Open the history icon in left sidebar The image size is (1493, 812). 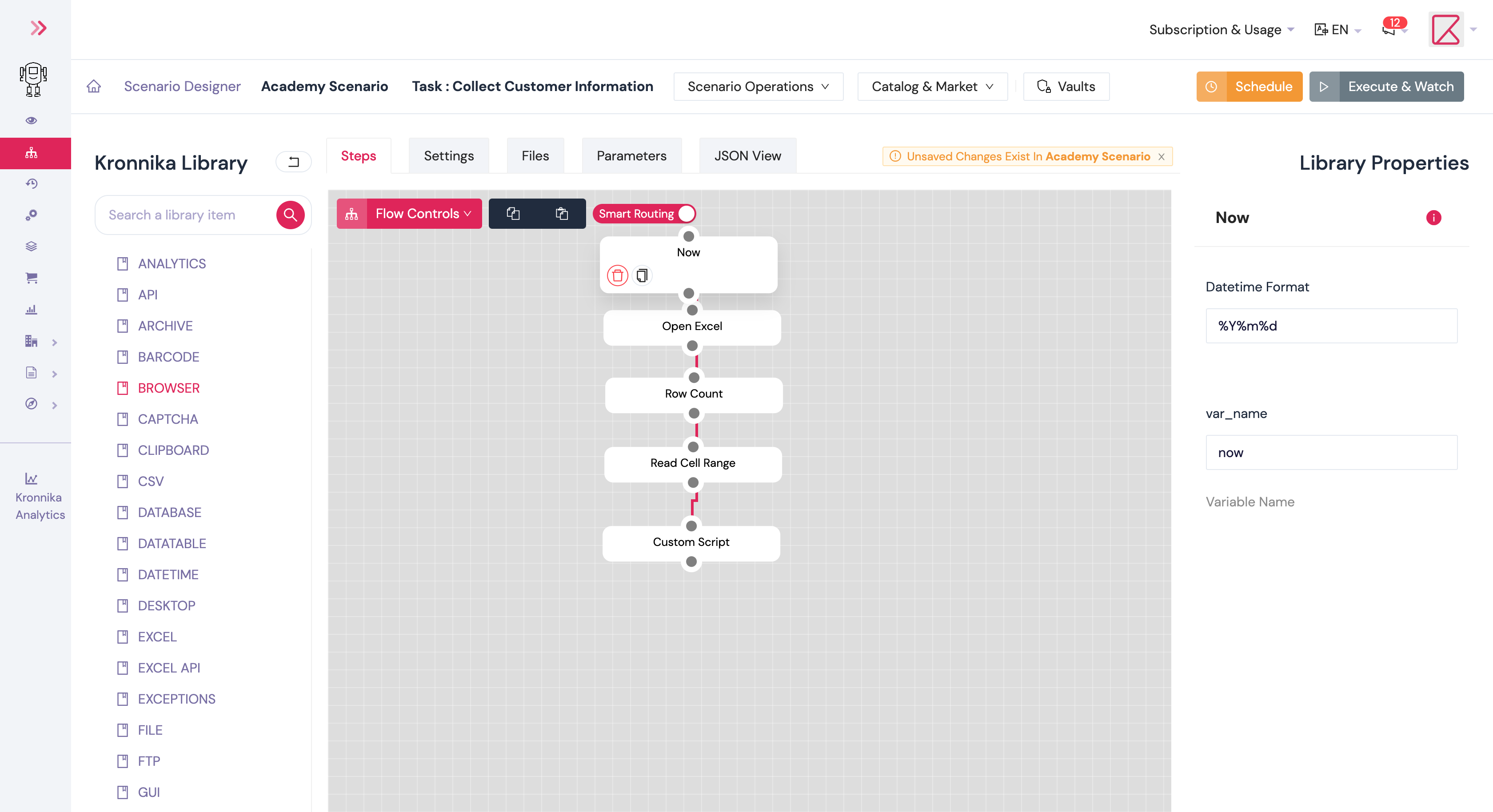[31, 183]
